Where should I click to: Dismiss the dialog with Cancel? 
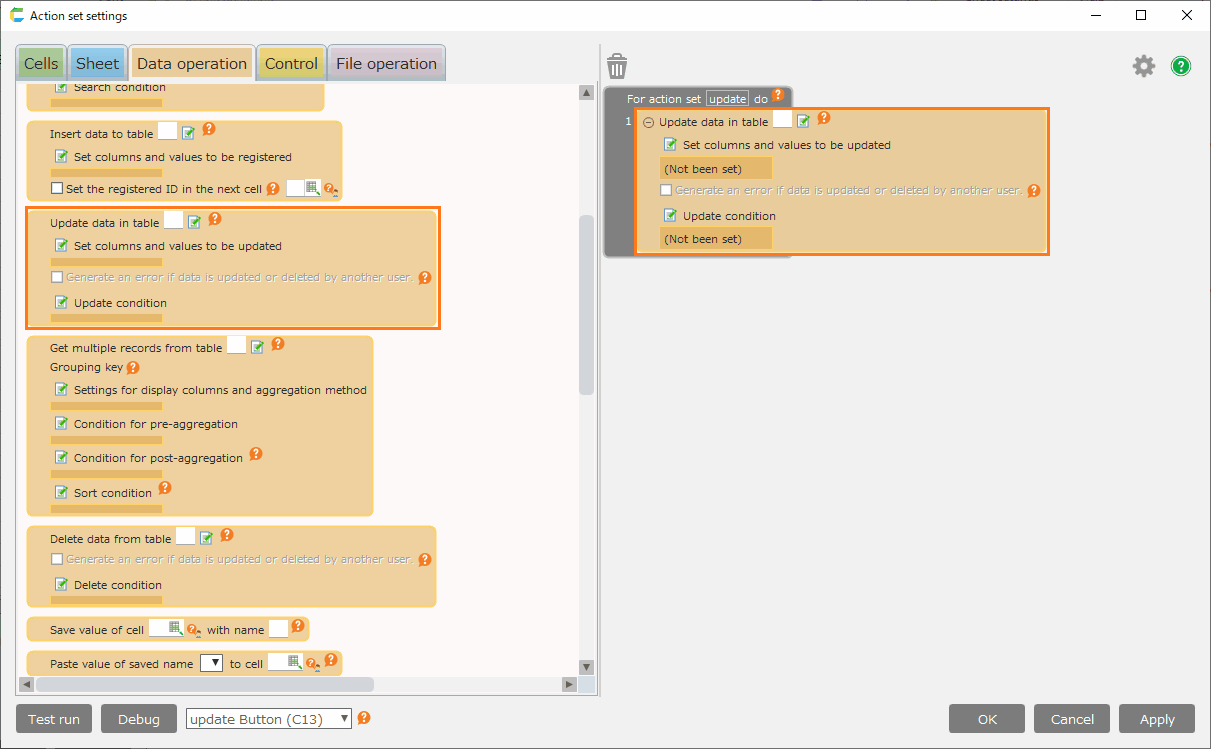coord(1072,719)
